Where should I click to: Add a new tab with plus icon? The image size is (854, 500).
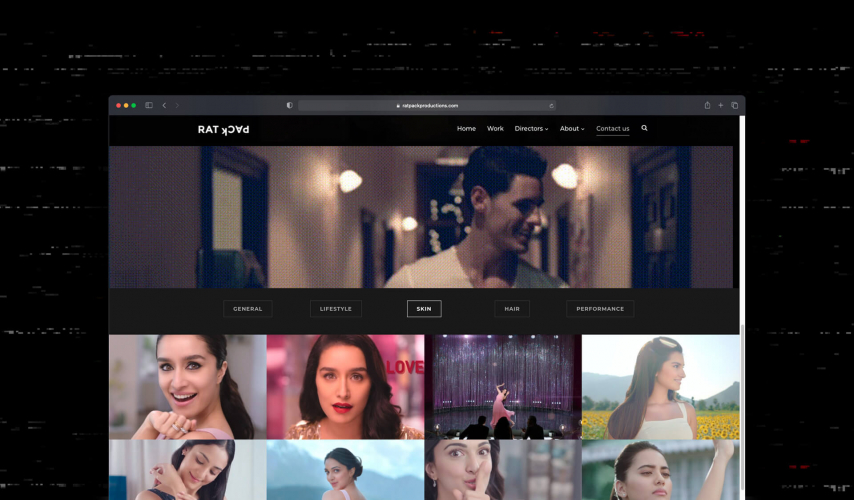click(721, 105)
